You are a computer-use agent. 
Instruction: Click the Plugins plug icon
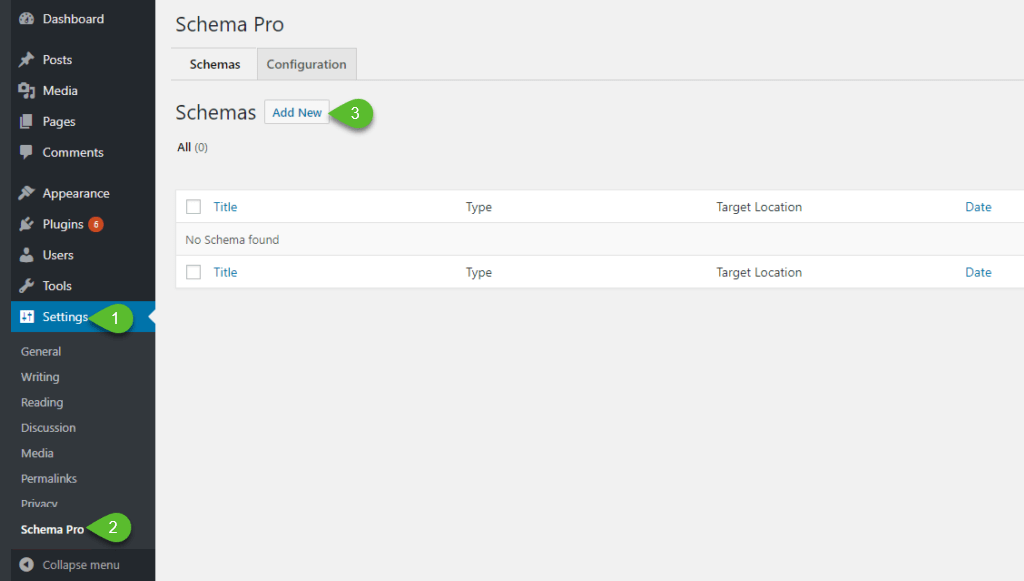(x=26, y=224)
